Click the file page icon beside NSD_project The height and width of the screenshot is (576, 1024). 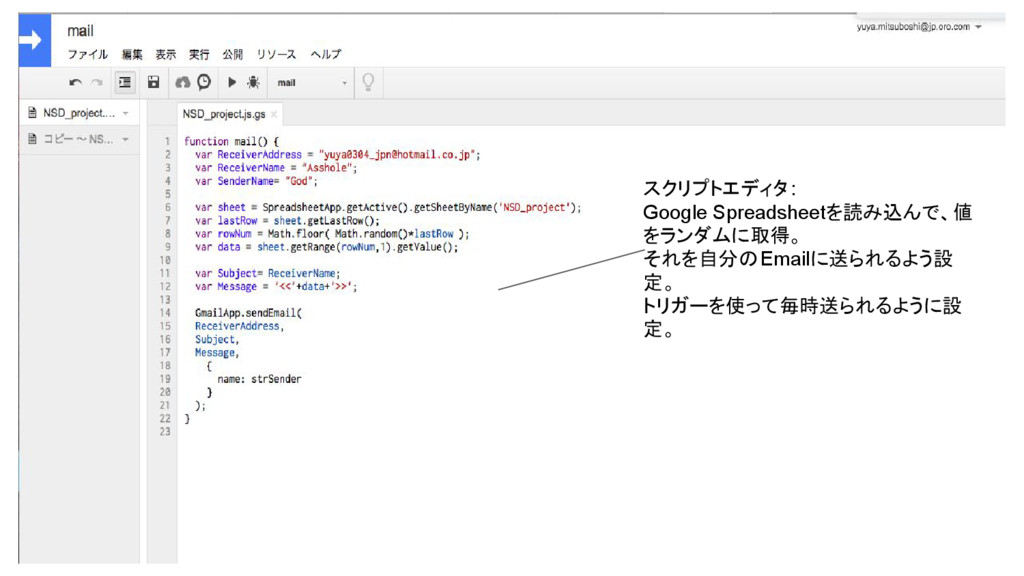click(x=32, y=113)
